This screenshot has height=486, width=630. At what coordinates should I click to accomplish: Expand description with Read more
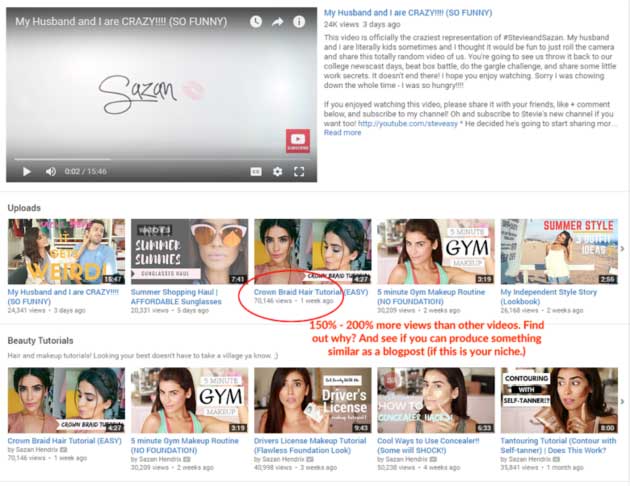[342, 133]
